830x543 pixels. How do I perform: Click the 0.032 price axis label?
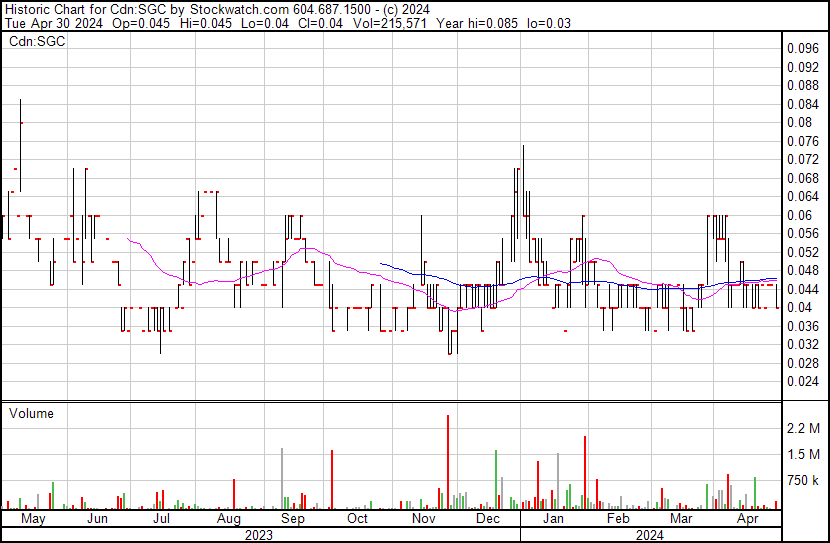coord(803,345)
